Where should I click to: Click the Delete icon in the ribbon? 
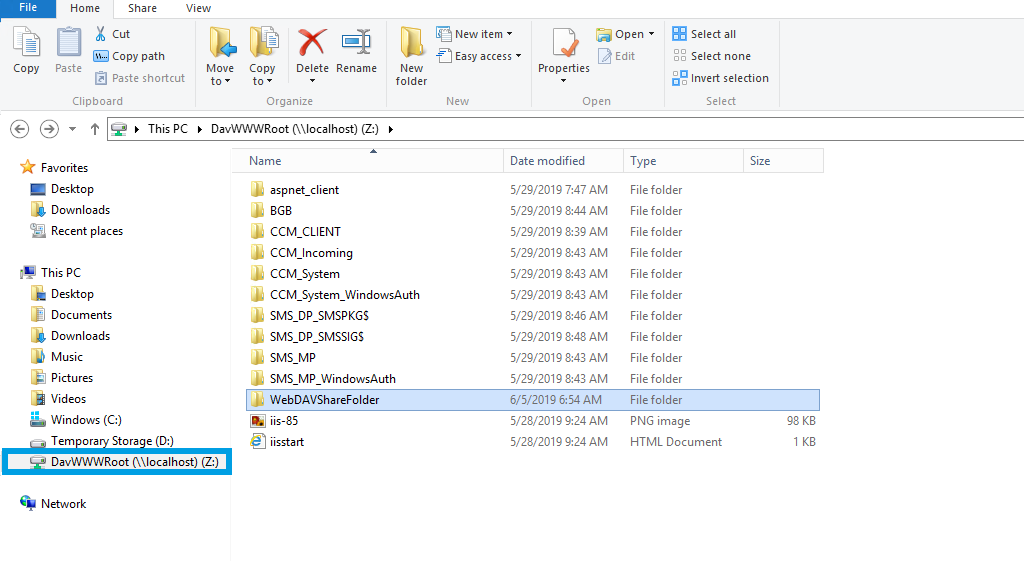312,46
